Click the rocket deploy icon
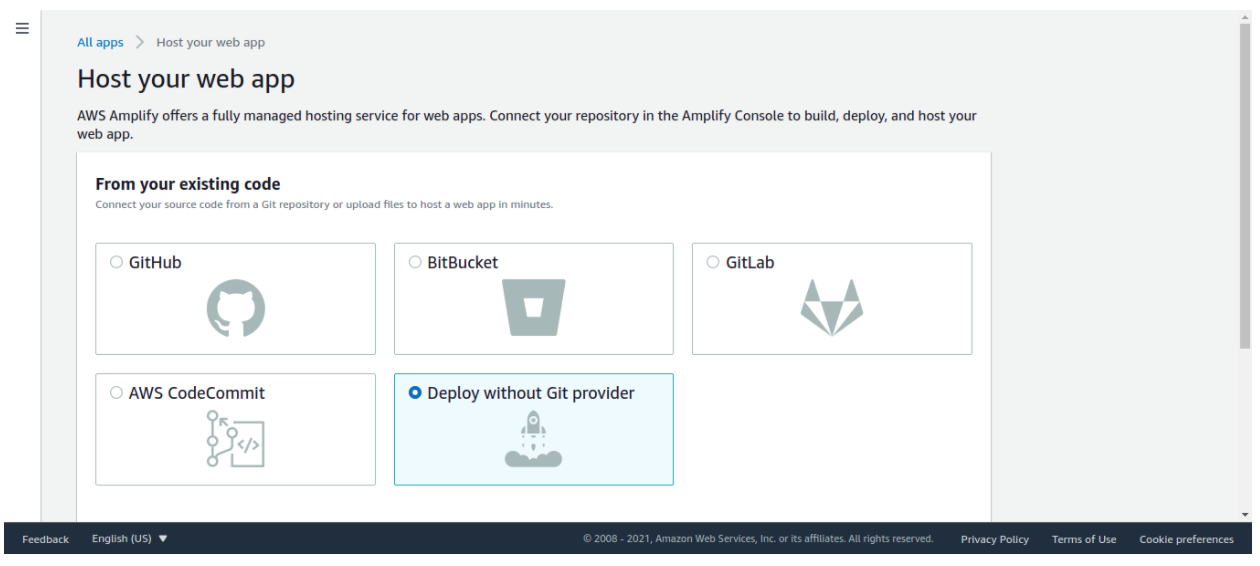 point(534,440)
